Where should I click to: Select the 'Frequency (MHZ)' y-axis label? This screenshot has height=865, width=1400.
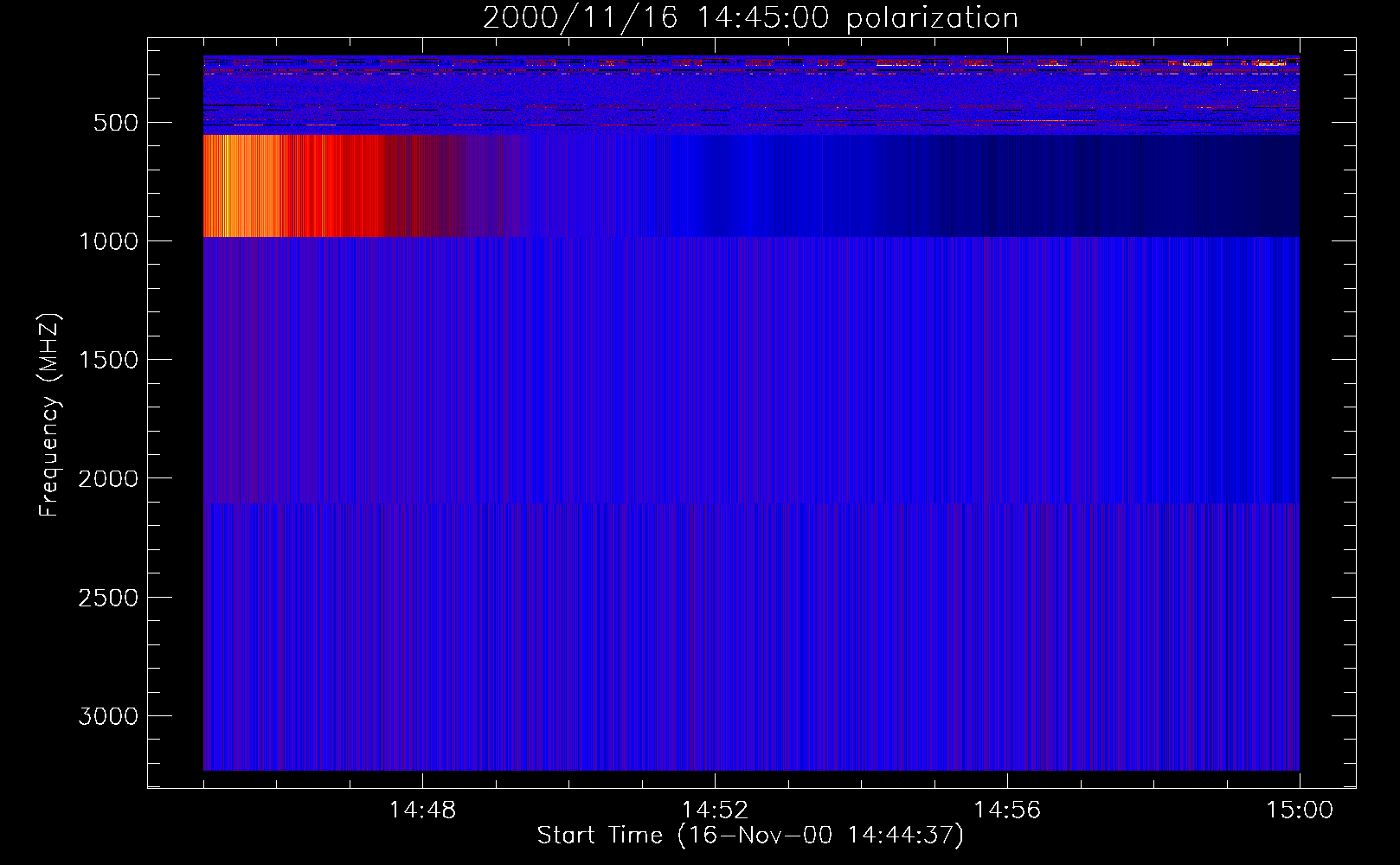[49, 415]
